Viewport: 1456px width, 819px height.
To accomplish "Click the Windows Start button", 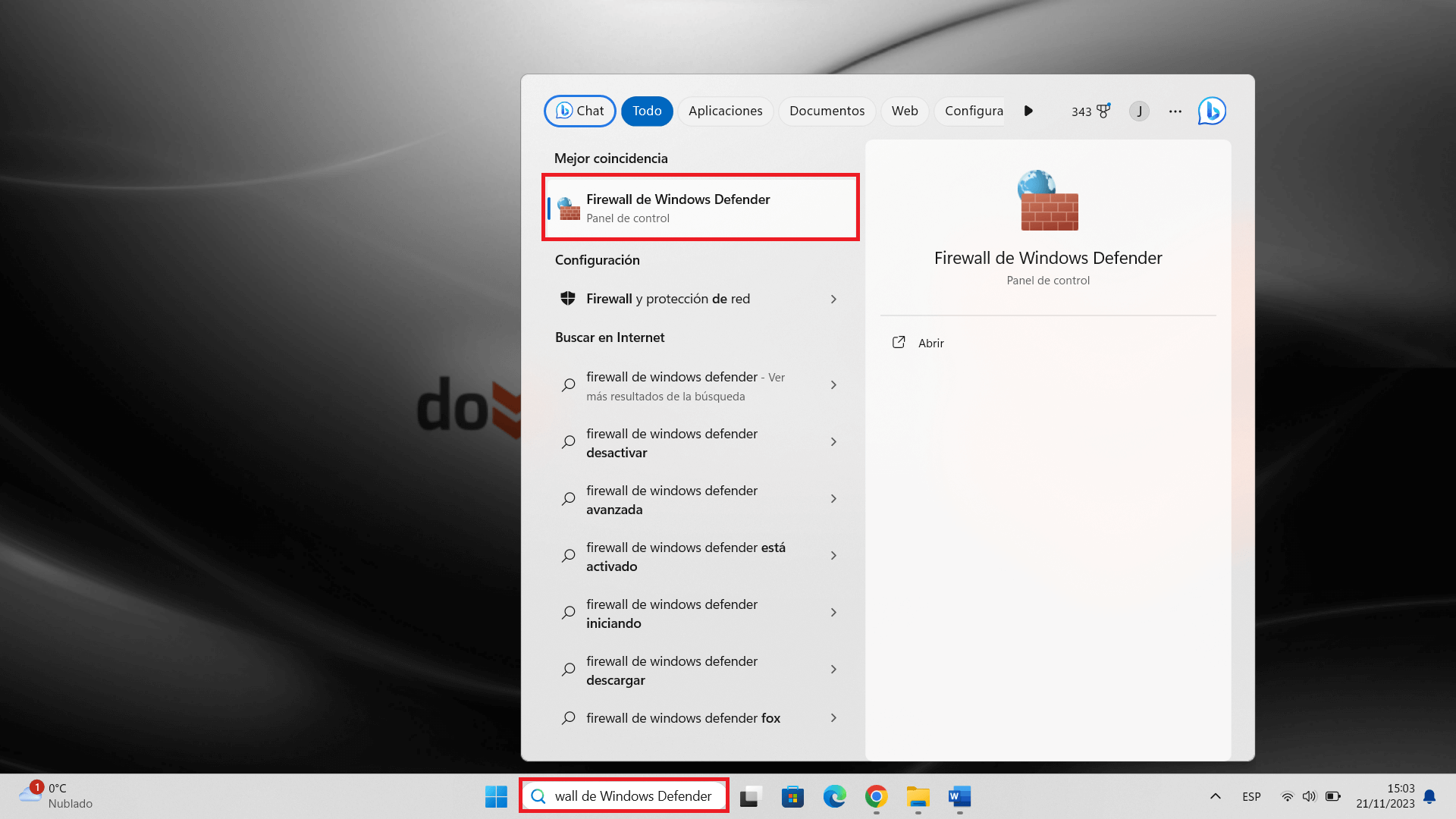I will pyautogui.click(x=496, y=796).
